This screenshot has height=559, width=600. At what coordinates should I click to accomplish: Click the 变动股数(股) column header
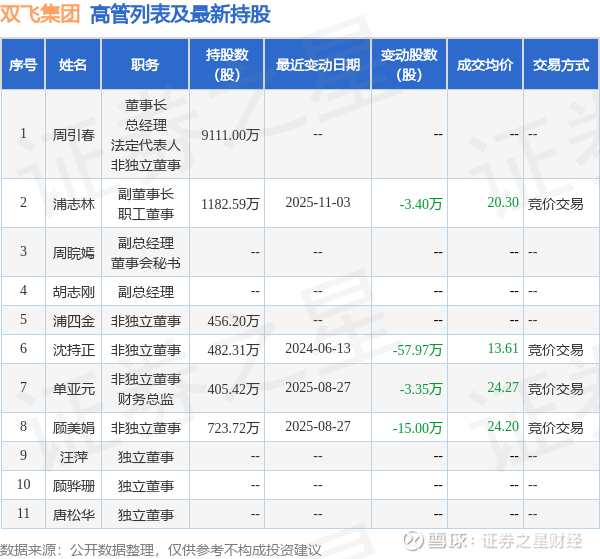click(x=409, y=65)
